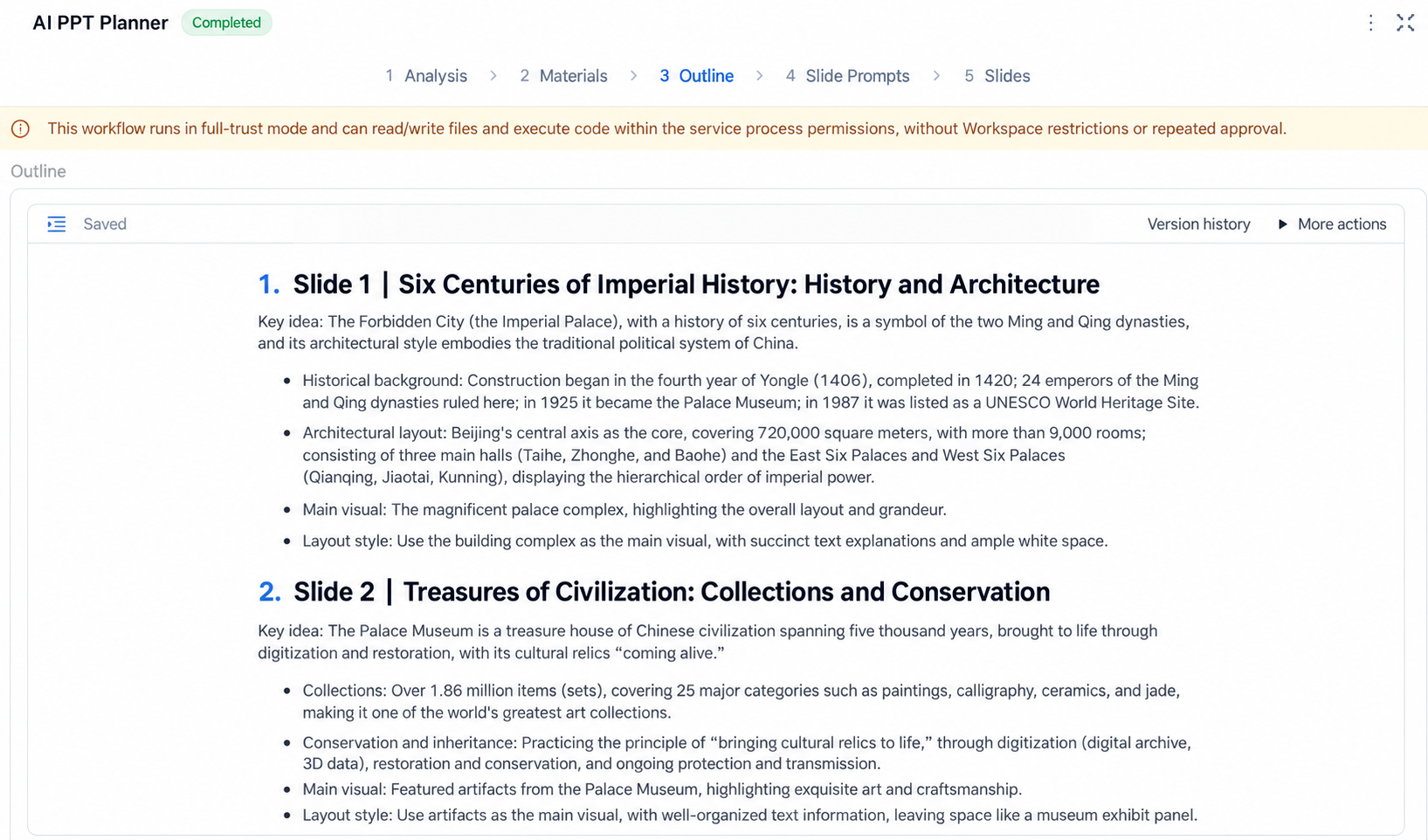
Task: Click the Layout style museum exhibit panel bullet
Action: (749, 816)
